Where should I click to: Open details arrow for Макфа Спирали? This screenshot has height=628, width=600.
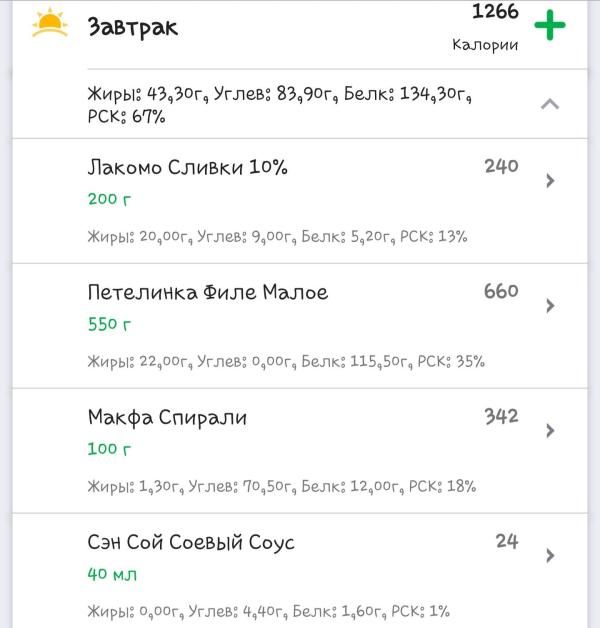point(550,431)
